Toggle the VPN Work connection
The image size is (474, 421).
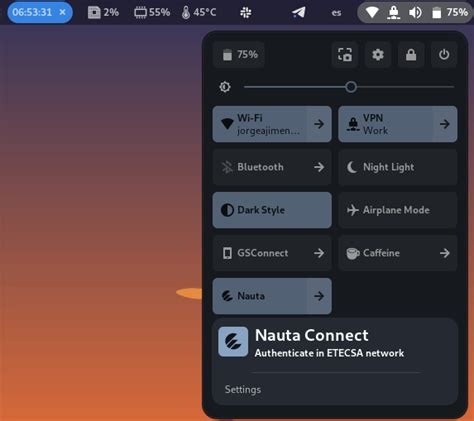[x=386, y=124]
